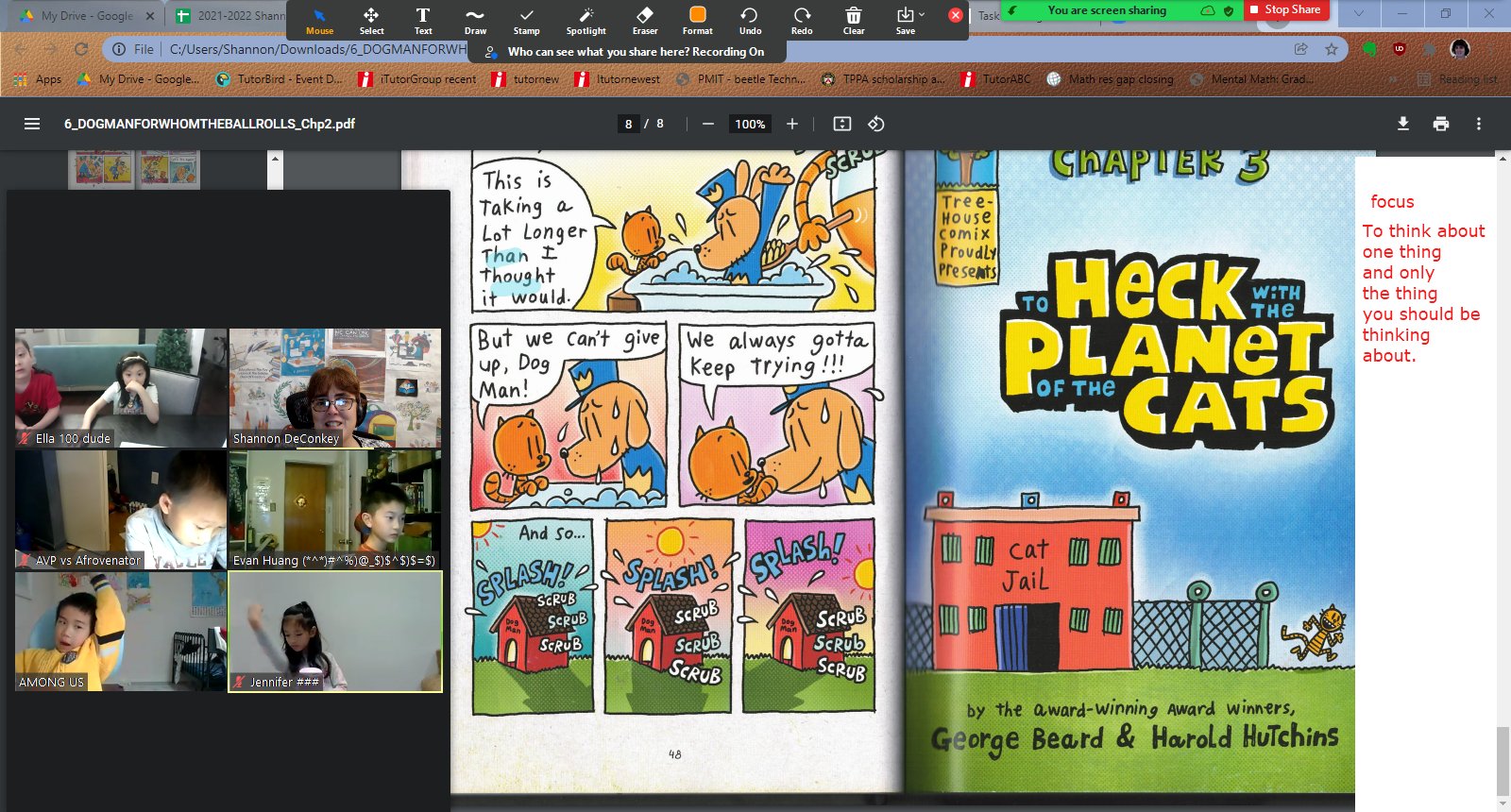Close the My Drive browser tab
1511x812 pixels.
pyautogui.click(x=150, y=16)
